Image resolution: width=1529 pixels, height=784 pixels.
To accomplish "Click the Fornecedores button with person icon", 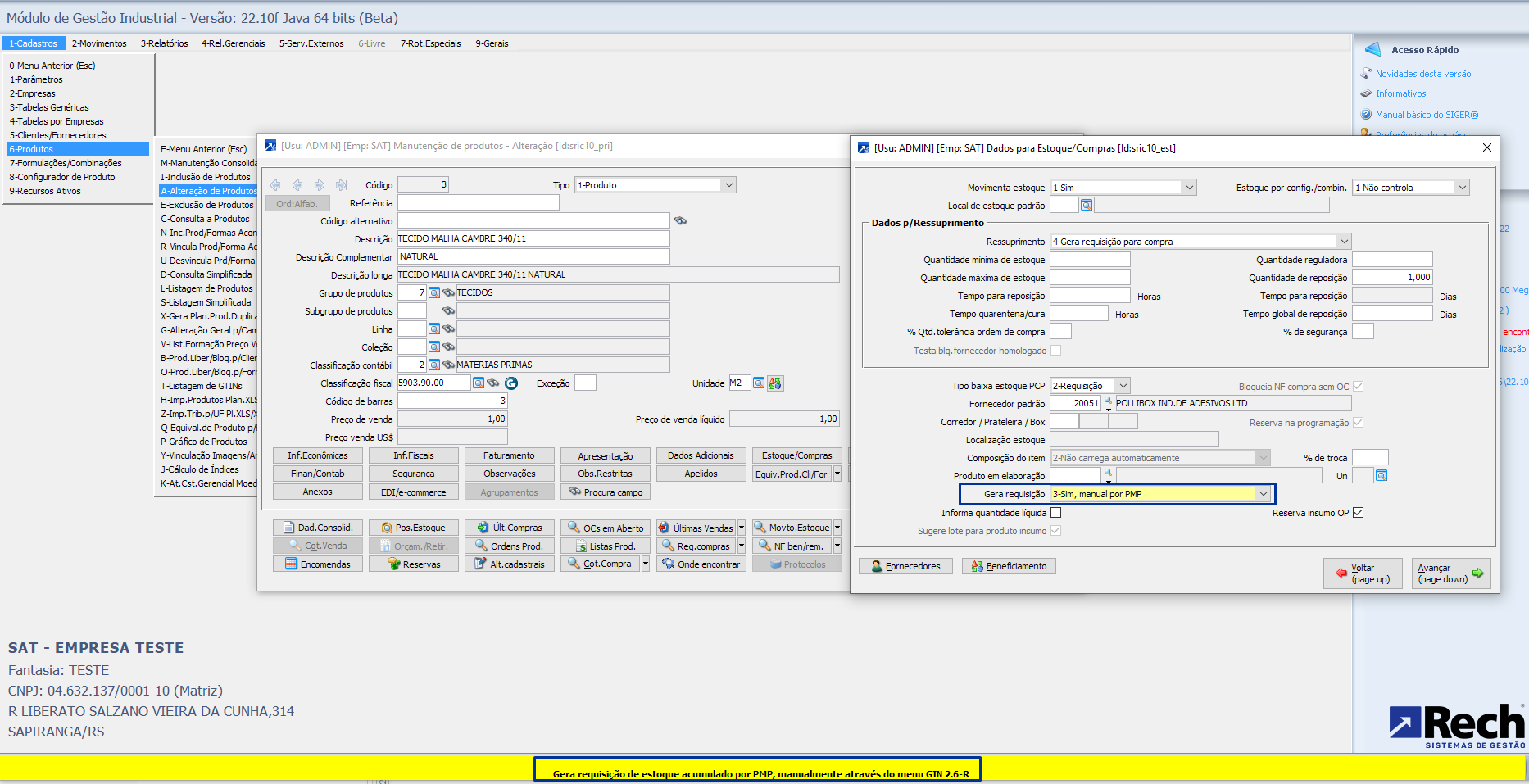I will click(x=905, y=566).
